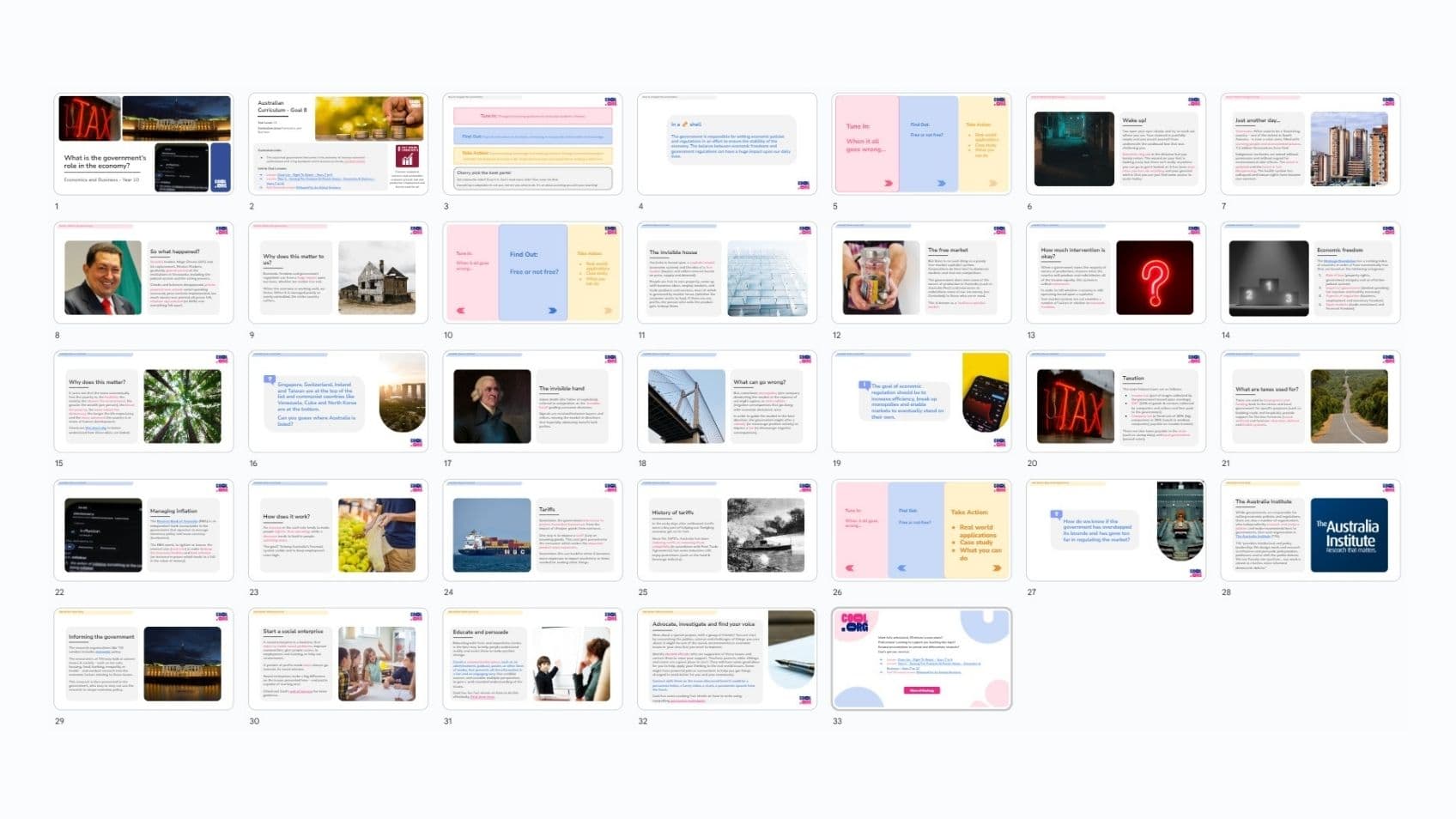Choose the 'Tariffs' cargo ship slide
The image size is (1456, 819).
(x=532, y=531)
